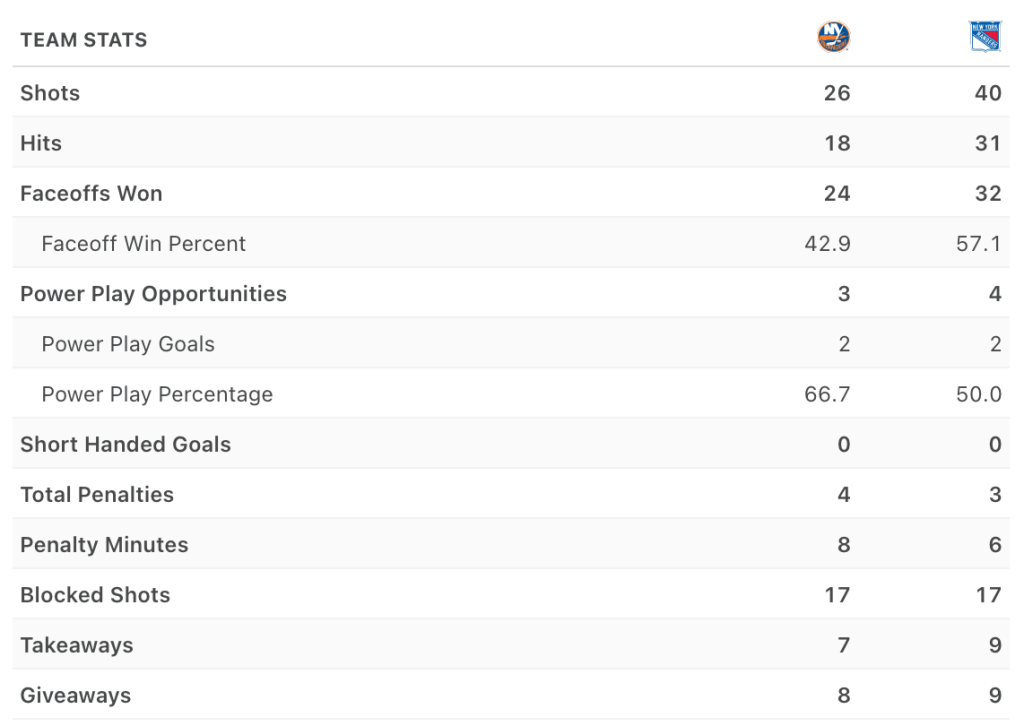Select the Short Handed Goals label
Image resolution: width=1024 pixels, height=726 pixels.
pos(125,444)
